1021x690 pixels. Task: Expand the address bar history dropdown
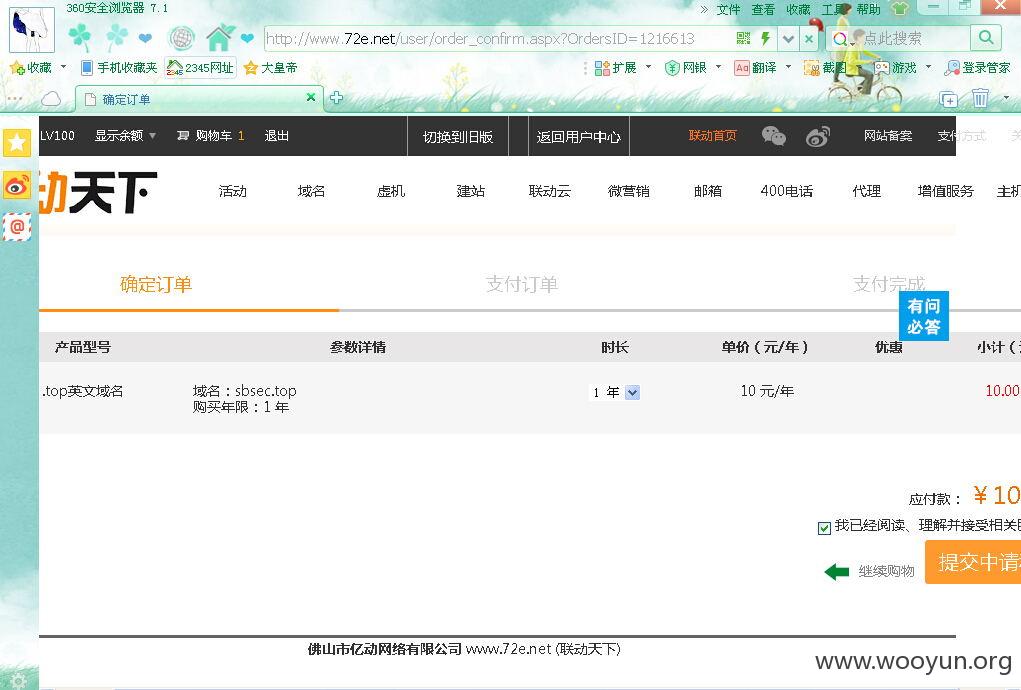pyautogui.click(x=788, y=39)
